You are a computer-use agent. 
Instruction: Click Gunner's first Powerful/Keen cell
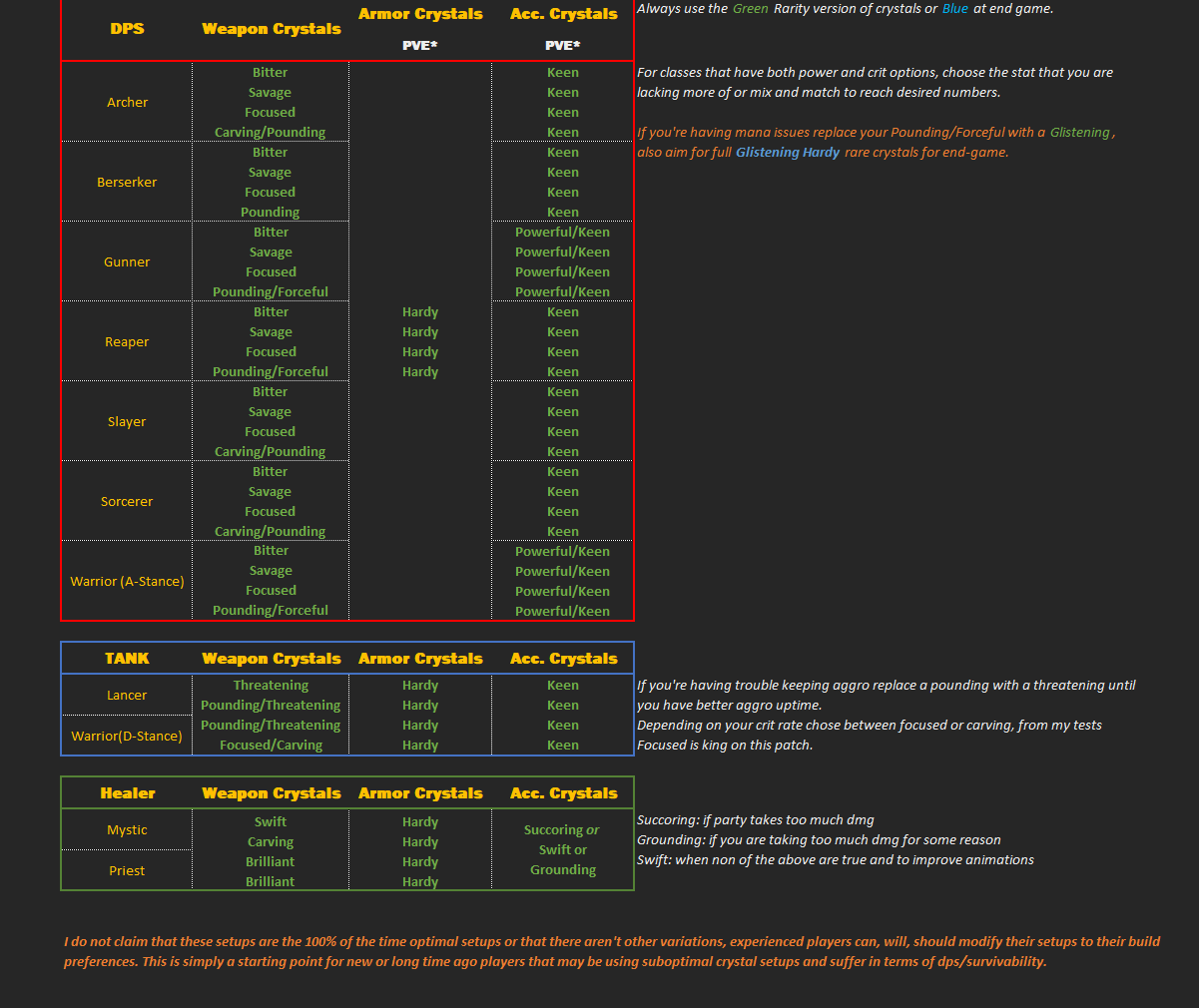563,232
